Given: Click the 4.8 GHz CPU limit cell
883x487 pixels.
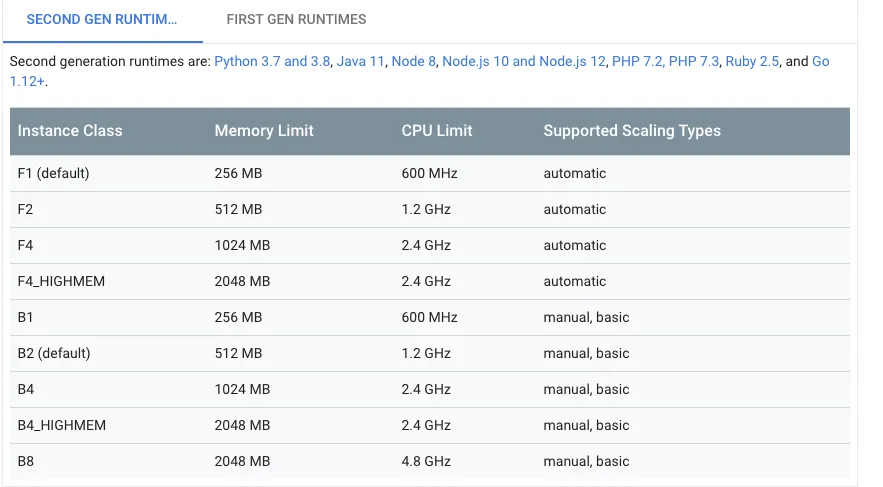Looking at the screenshot, I should click(x=426, y=461).
